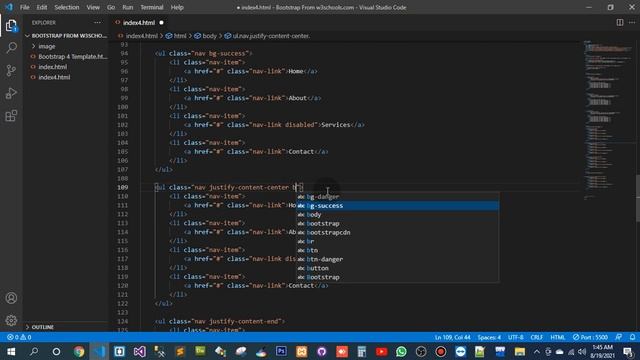Change language mode via HTML status item
Screen dimensions: 640x360
click(558, 337)
